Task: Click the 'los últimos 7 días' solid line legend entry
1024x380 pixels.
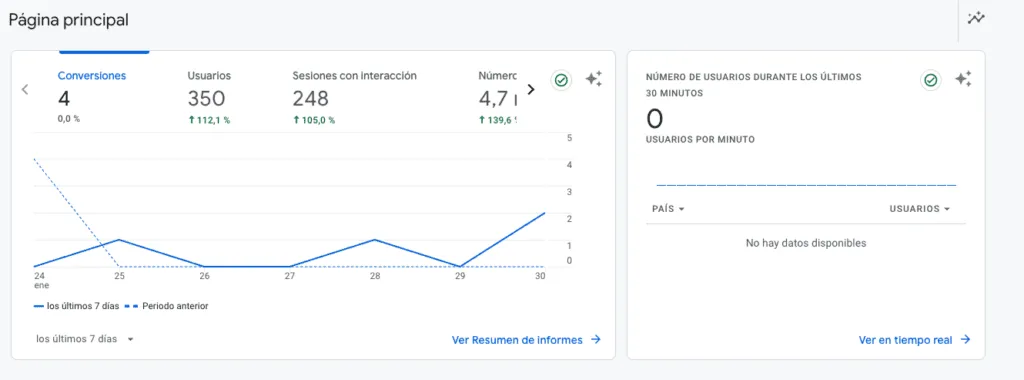Action: (x=76, y=306)
